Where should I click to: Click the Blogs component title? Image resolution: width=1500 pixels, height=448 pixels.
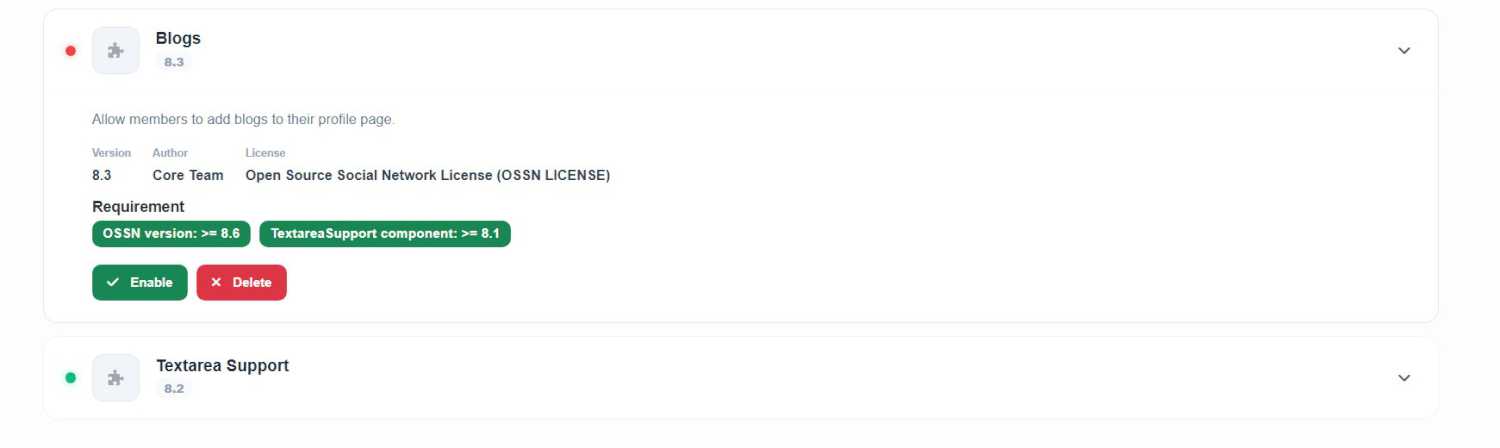(x=178, y=38)
